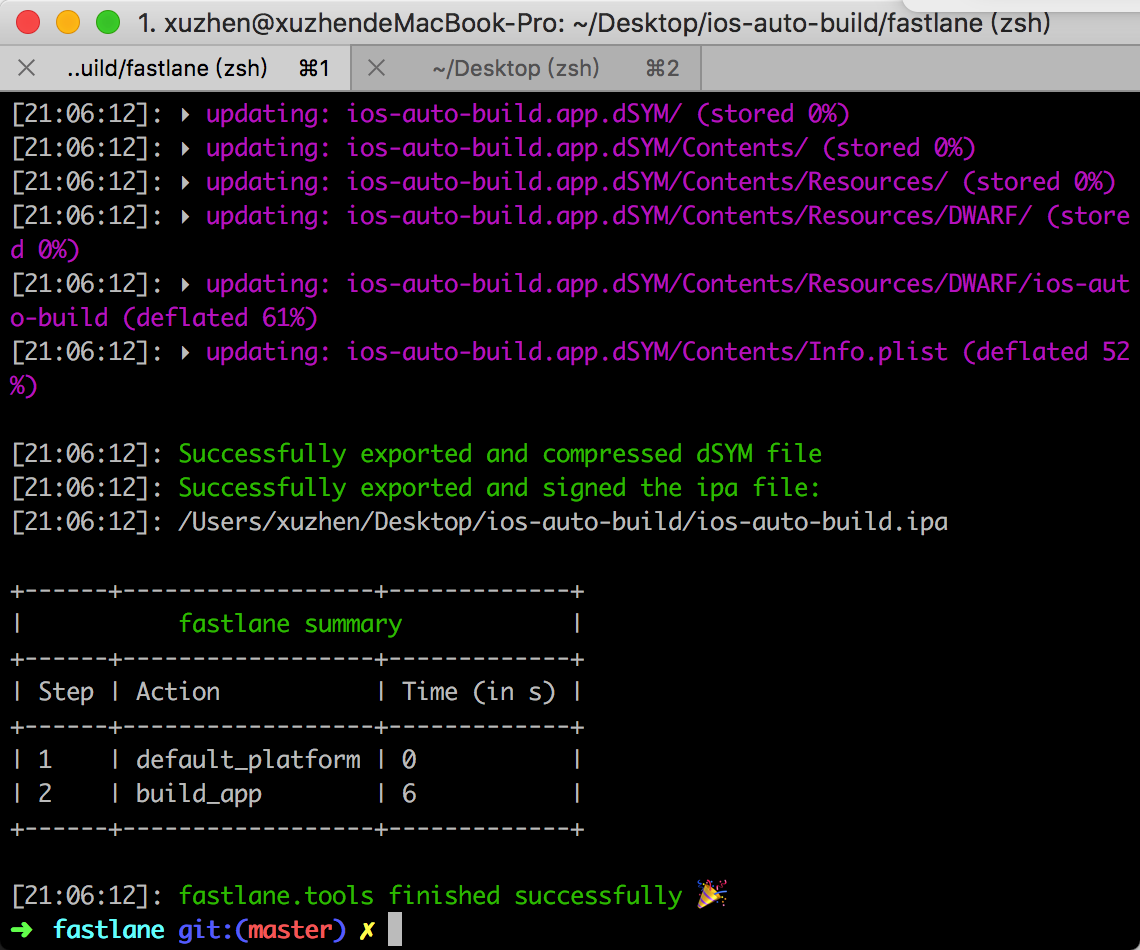Click the red close window button
1140x950 pixels.
point(28,22)
